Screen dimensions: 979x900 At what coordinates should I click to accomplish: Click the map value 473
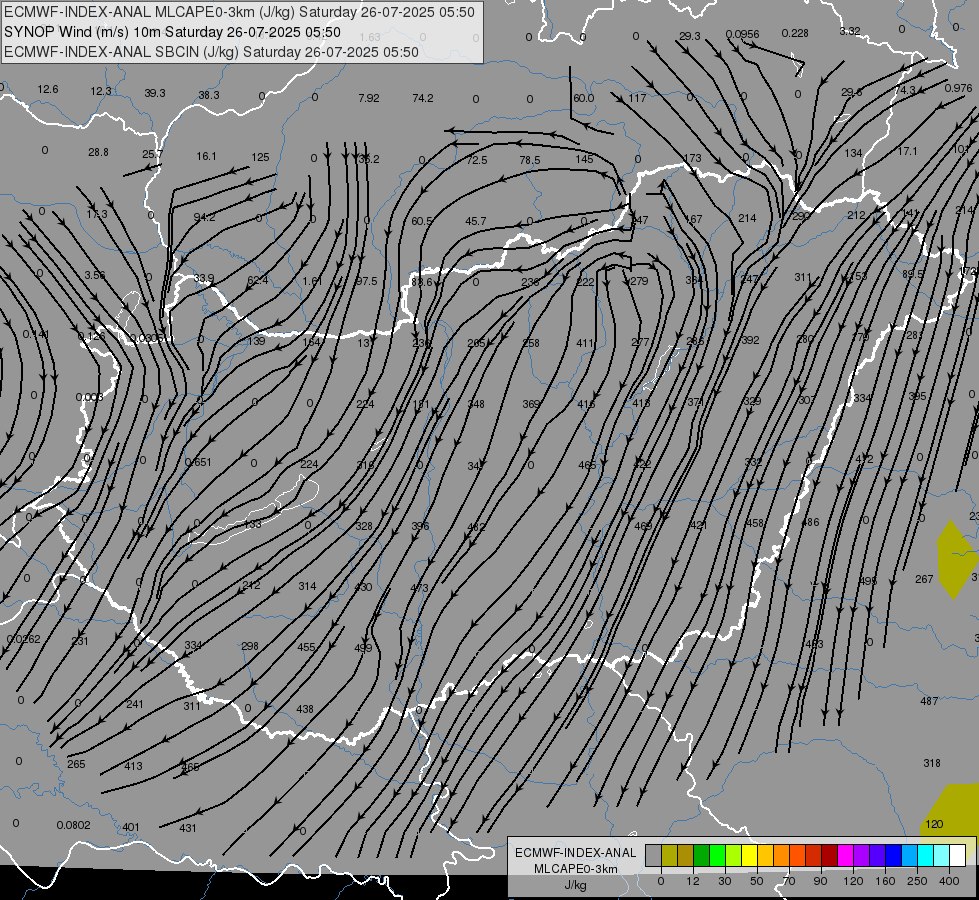pos(420,588)
